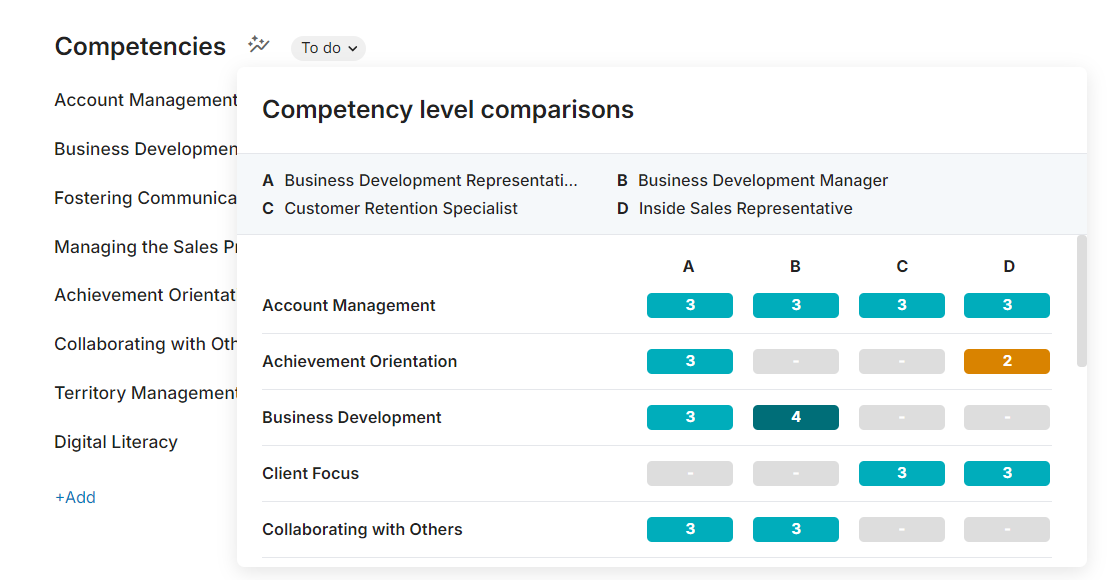
Task: Click the dark teal level 4 badge
Action: coord(795,417)
